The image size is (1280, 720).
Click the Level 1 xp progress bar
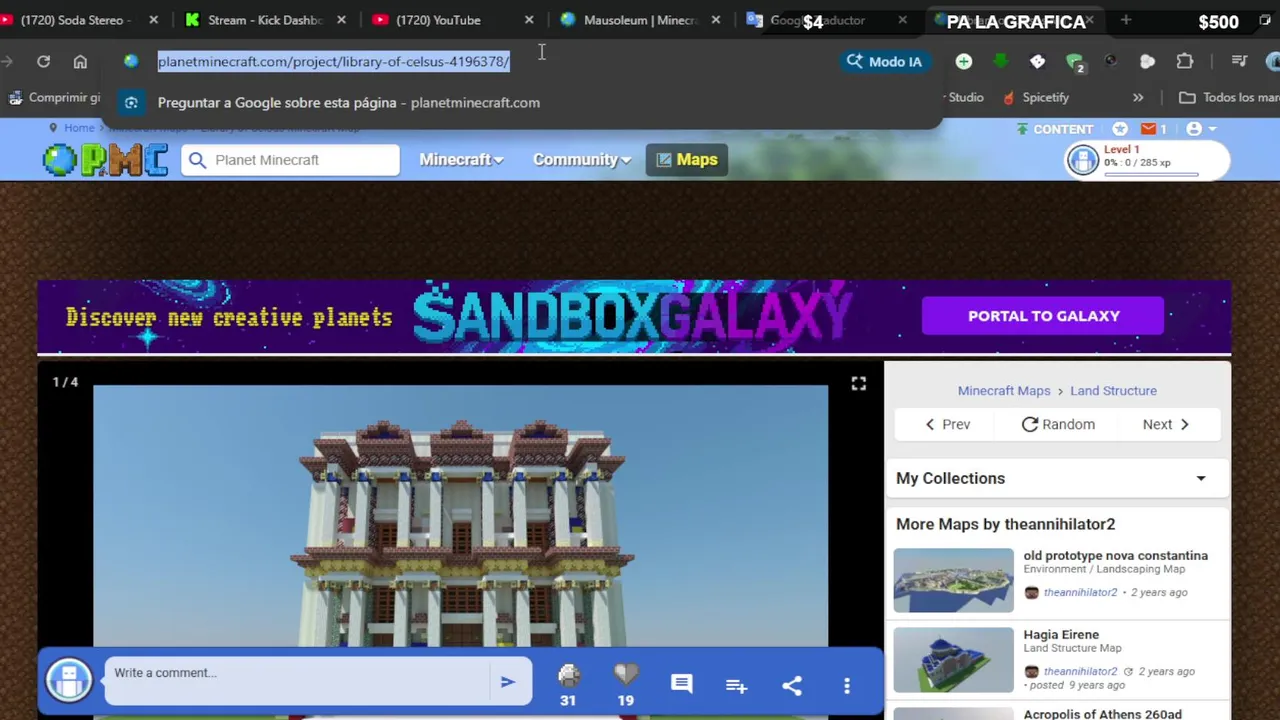[x=1151, y=174]
